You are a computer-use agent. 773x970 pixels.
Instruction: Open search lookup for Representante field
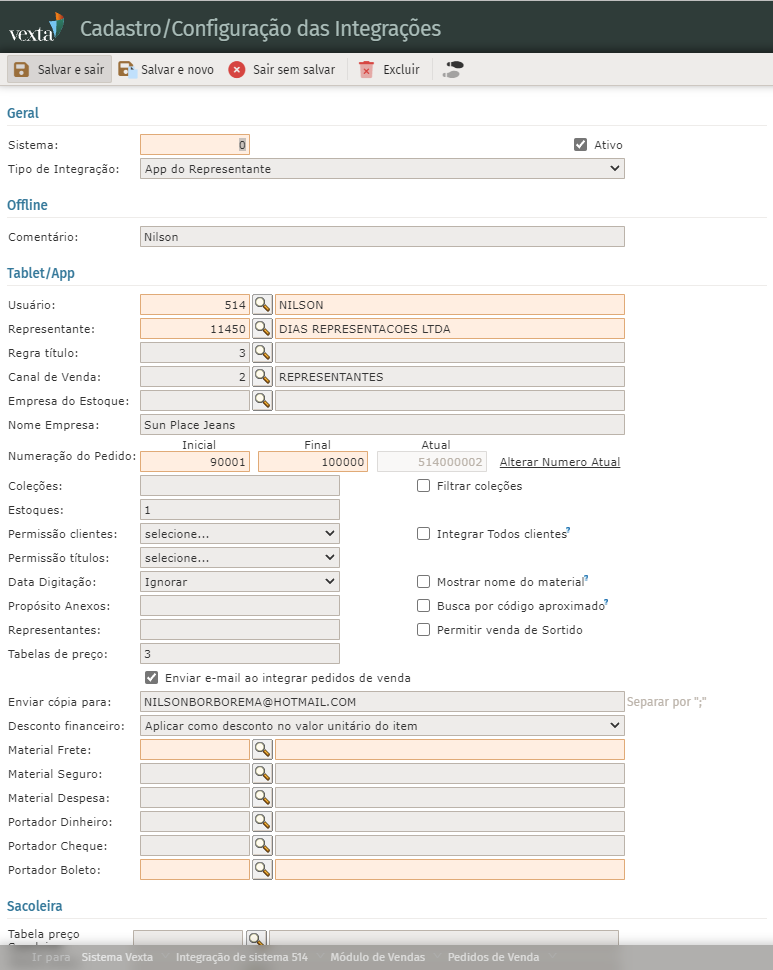262,328
